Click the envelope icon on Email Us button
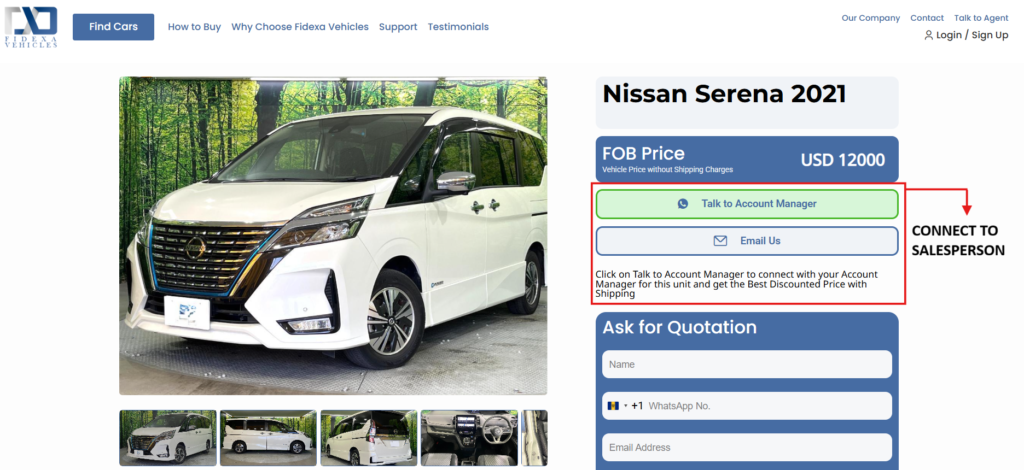This screenshot has width=1024, height=470. point(720,241)
